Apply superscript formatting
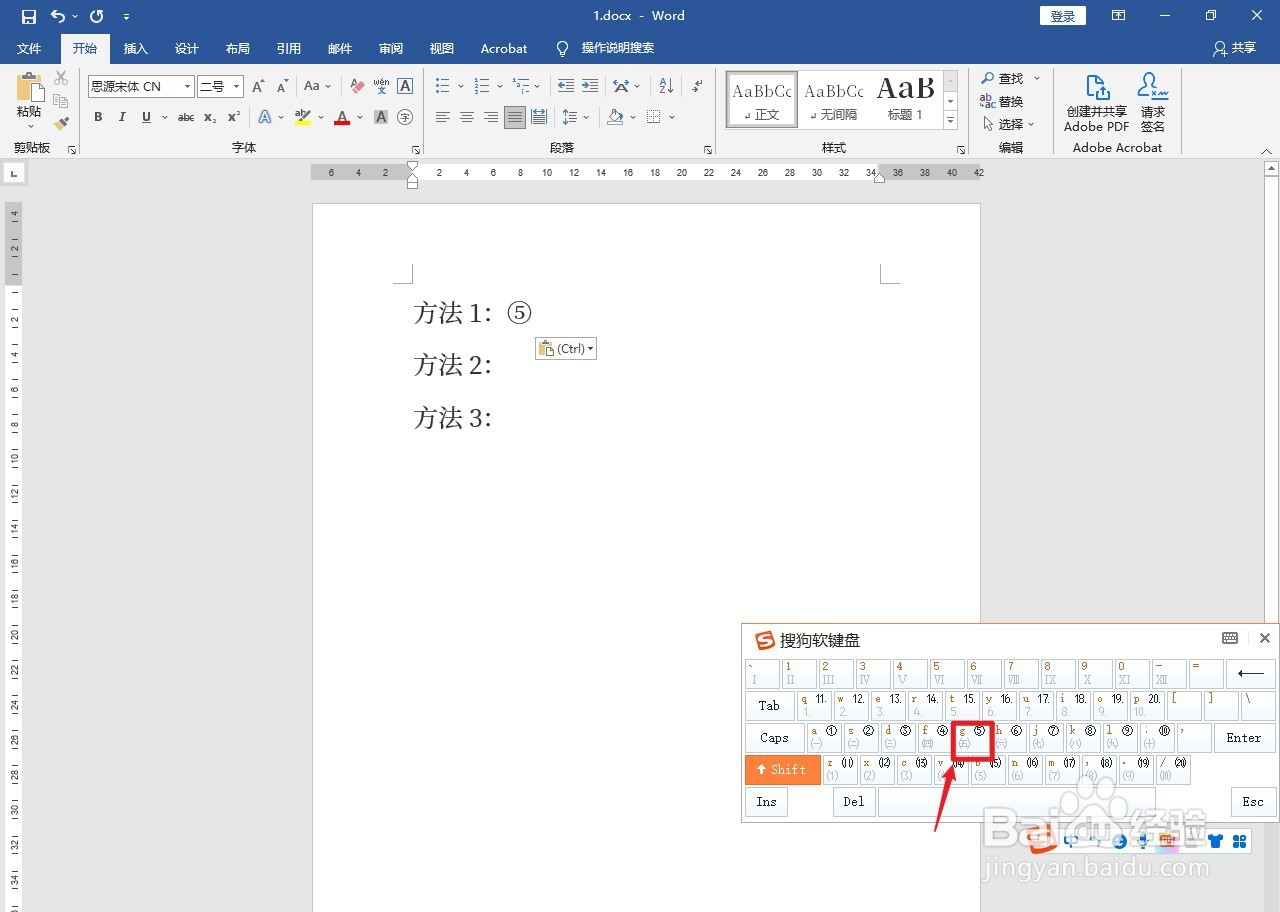1280x912 pixels. coord(233,117)
